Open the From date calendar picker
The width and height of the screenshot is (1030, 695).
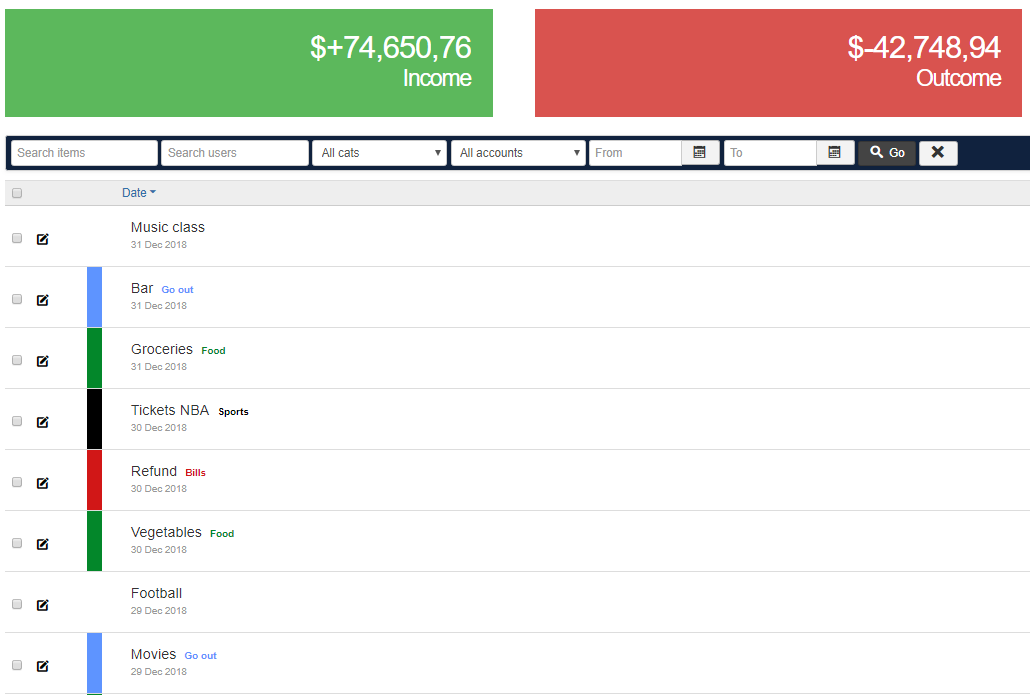point(700,153)
